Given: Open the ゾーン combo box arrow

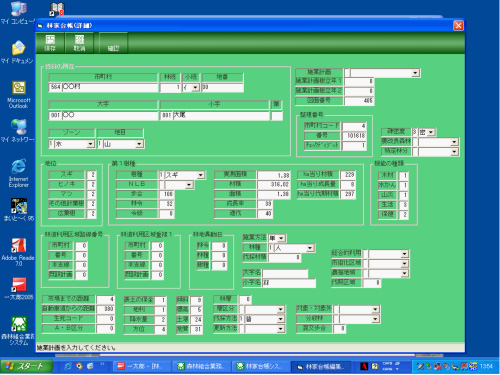Looking at the screenshot, I should (x=90, y=144).
